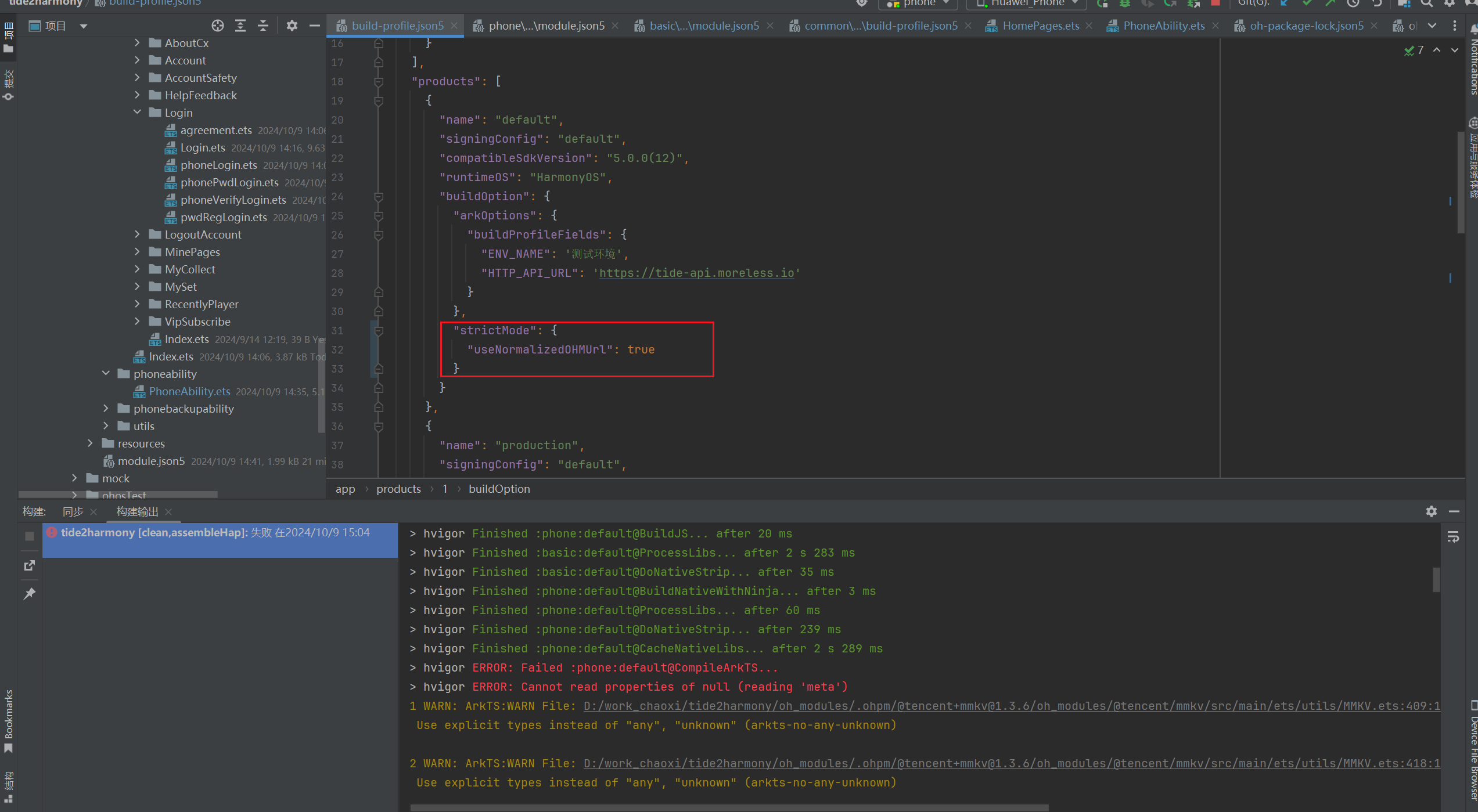Screen dimensions: 1478x812
Task: Toggle fold marker at line 31 strictMode
Action: 379,331
